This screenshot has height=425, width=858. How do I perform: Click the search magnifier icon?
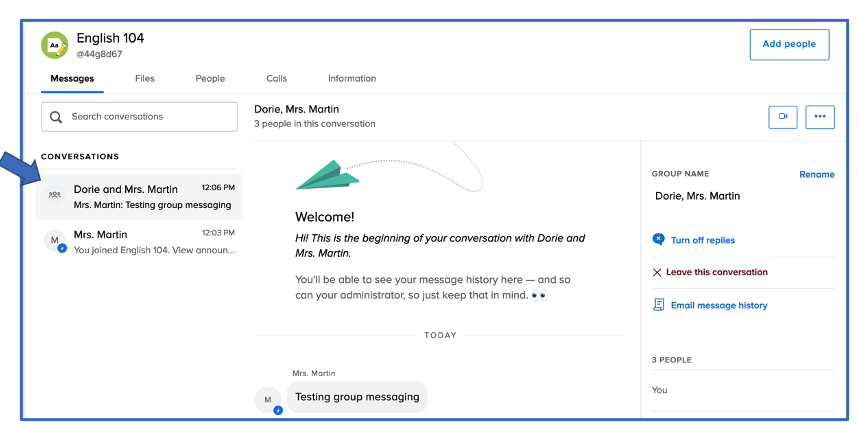(x=56, y=117)
